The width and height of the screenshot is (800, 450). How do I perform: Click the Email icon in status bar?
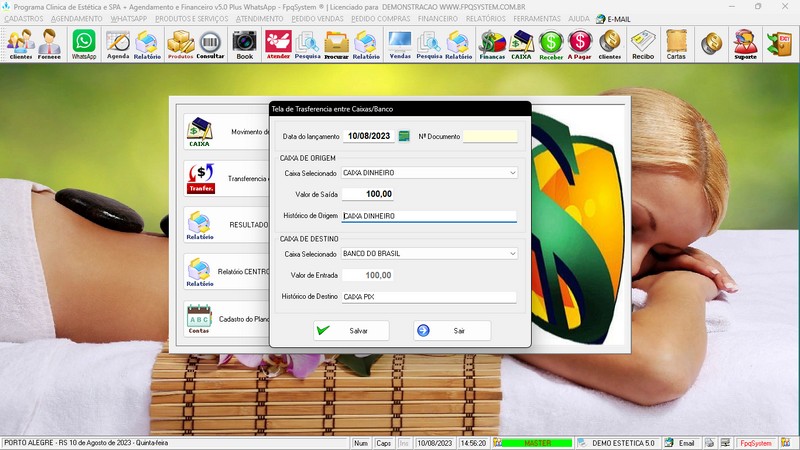[682, 443]
